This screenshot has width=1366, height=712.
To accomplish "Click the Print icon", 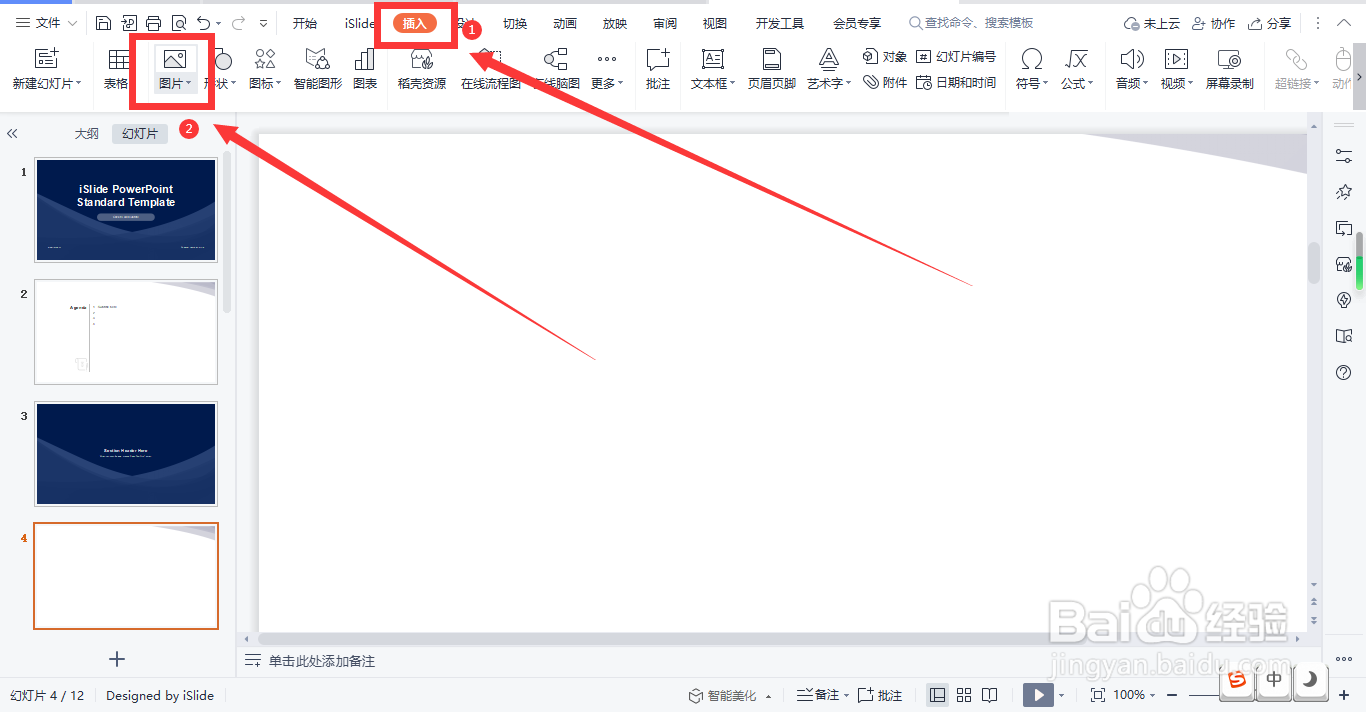I will pyautogui.click(x=153, y=23).
